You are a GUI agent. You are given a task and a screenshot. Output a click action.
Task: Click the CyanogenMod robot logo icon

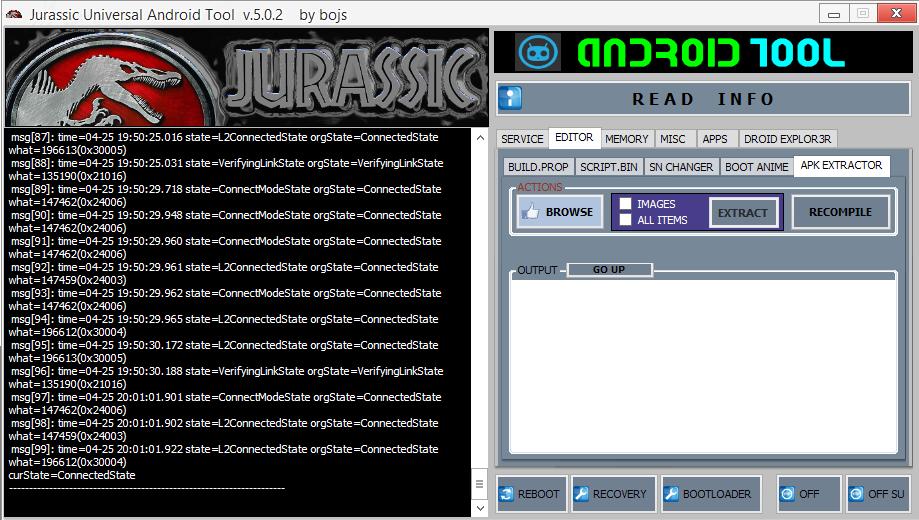(x=538, y=52)
